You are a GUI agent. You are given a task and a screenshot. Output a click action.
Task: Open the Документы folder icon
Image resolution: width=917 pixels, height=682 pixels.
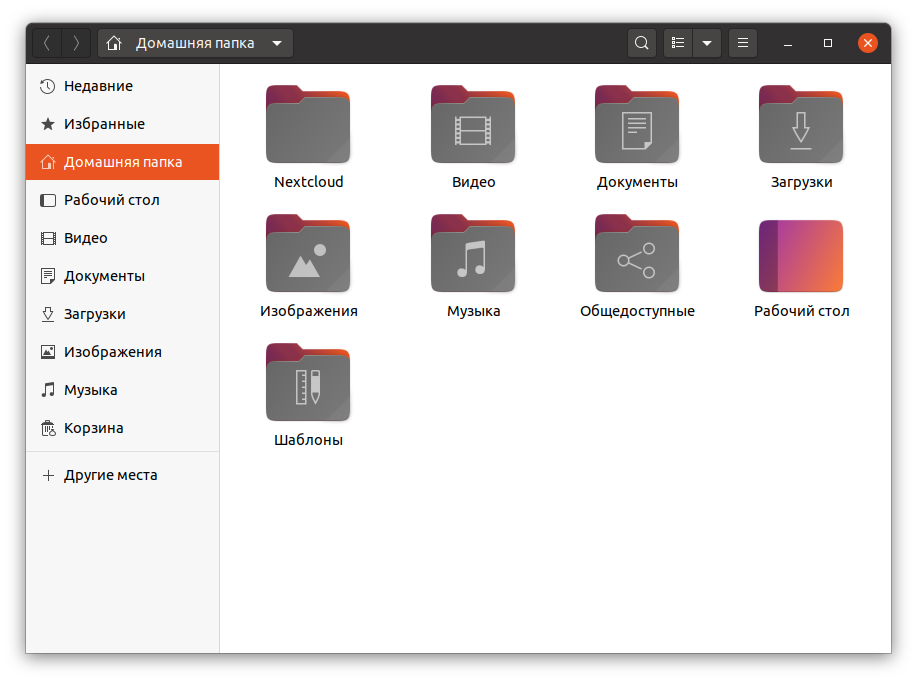point(637,125)
